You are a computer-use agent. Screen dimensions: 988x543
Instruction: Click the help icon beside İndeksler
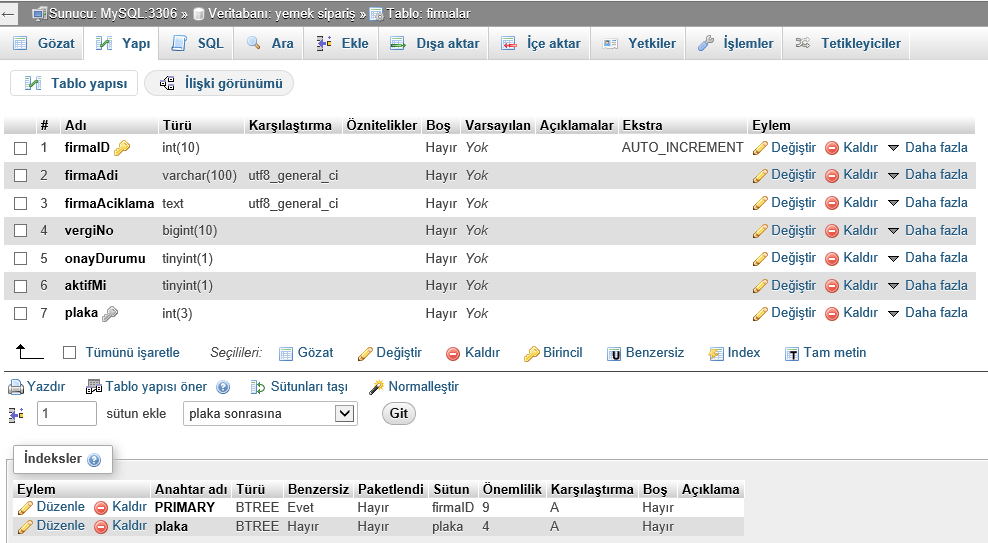(94, 460)
